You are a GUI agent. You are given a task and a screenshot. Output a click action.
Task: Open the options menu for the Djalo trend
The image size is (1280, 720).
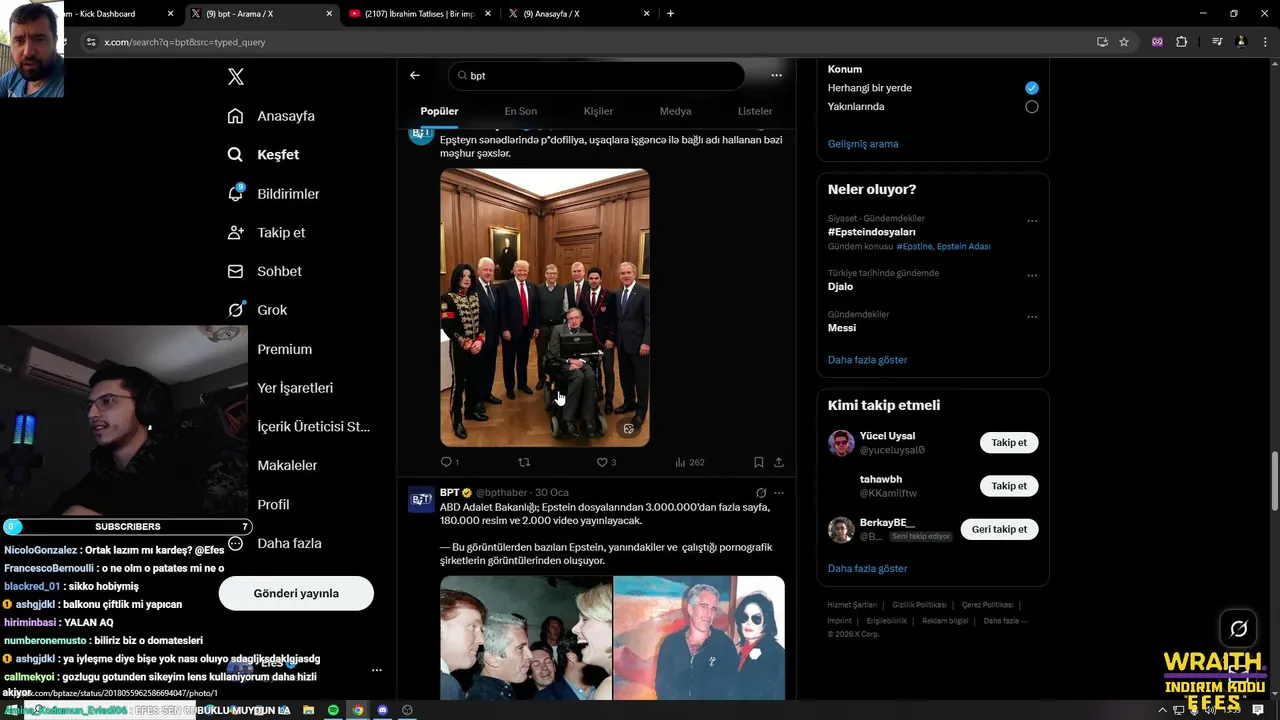tap(1032, 276)
